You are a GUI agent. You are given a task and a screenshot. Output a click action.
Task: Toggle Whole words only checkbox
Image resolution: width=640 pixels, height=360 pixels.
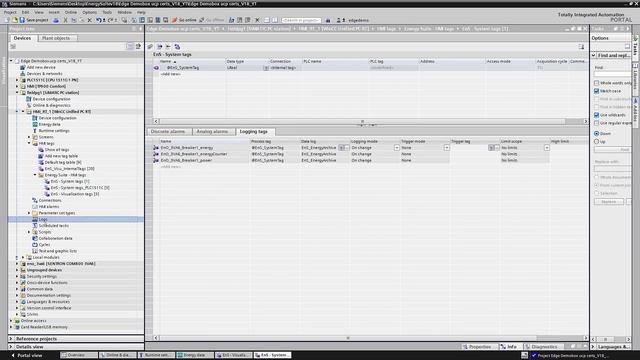(596, 83)
